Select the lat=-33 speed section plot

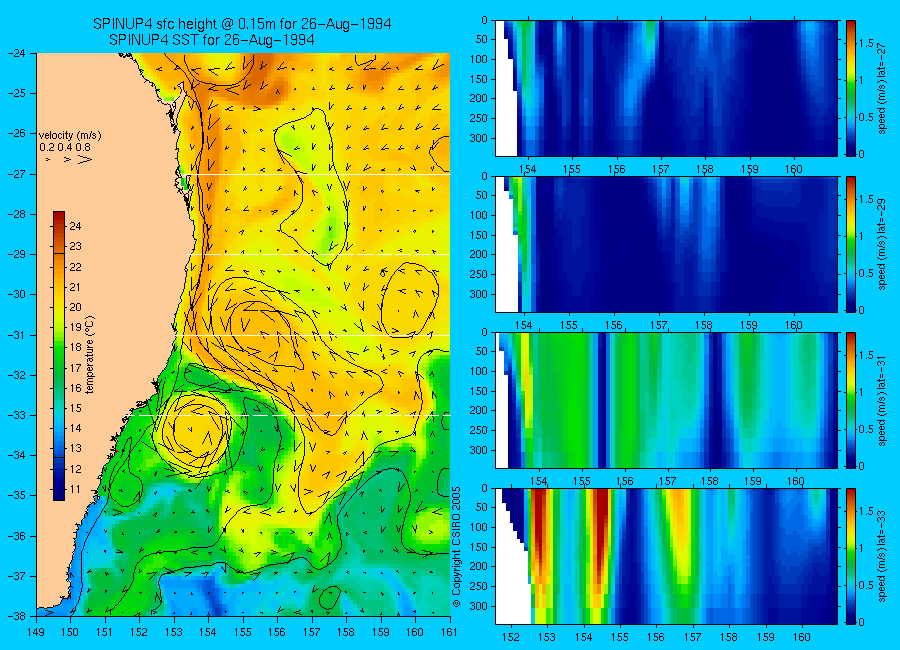[x=666, y=556]
